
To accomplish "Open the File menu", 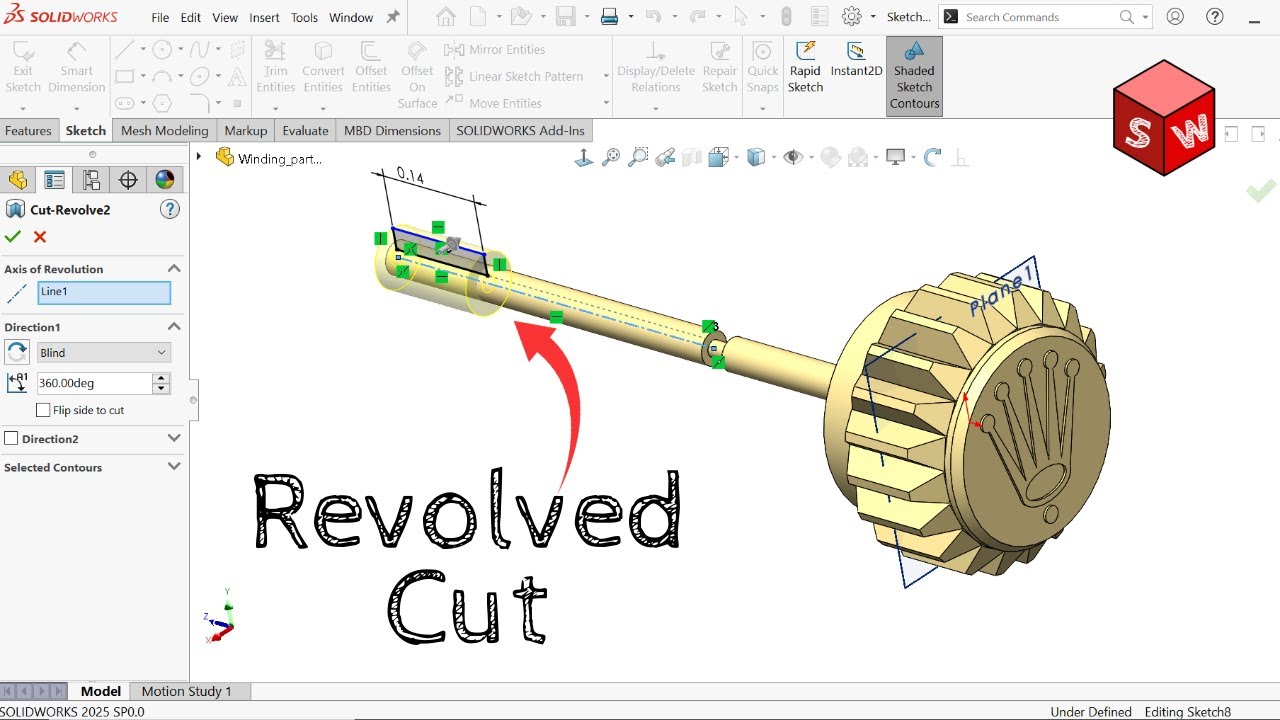I will click(160, 17).
